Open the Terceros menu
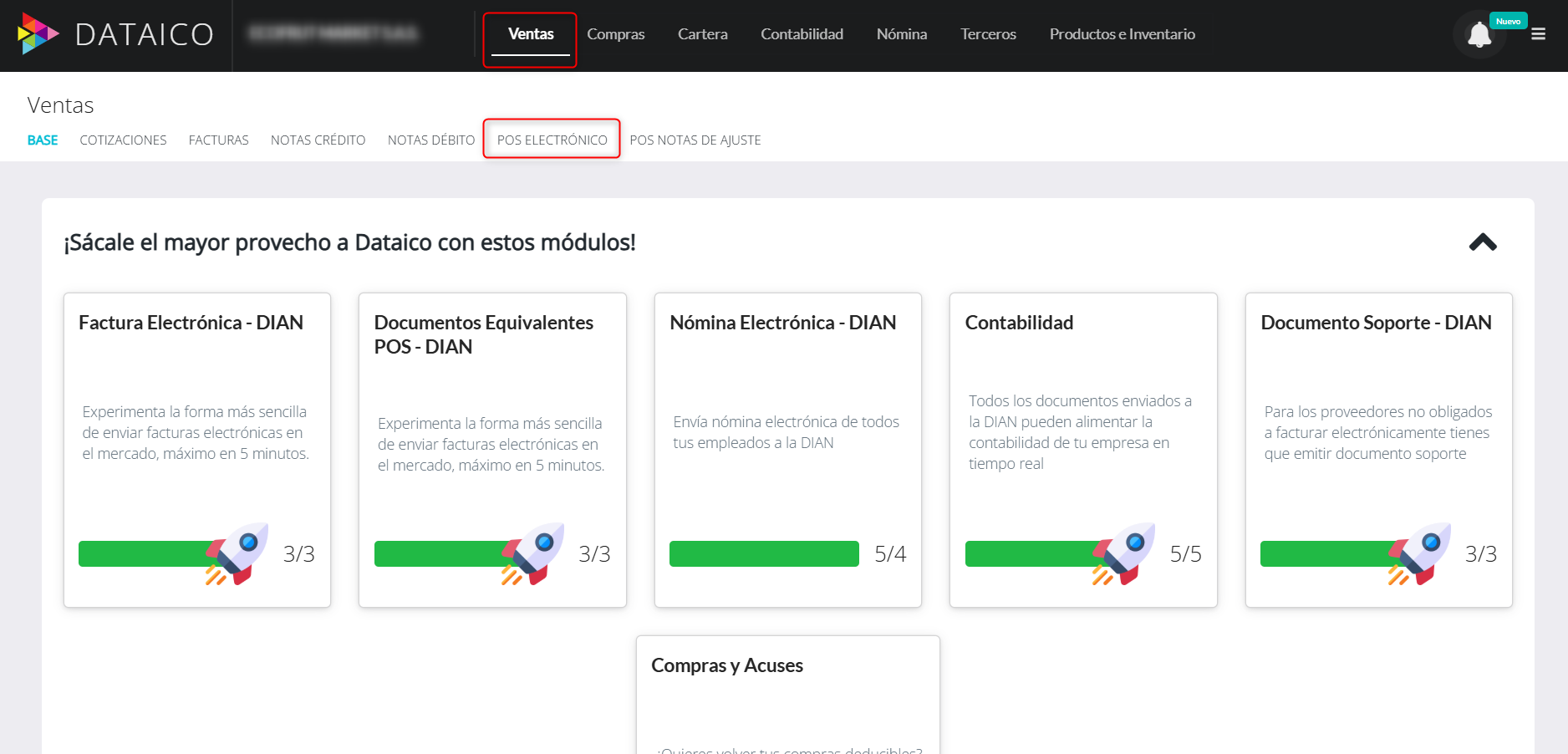 pos(988,34)
